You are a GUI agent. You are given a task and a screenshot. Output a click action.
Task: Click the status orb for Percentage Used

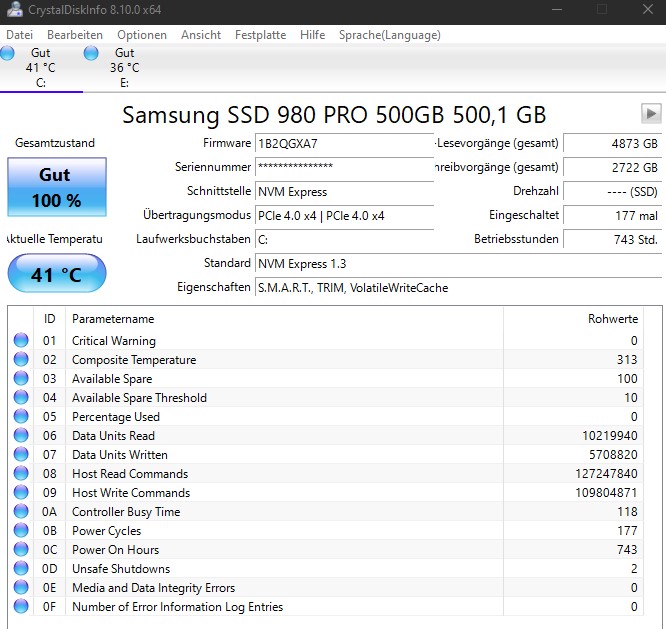pyautogui.click(x=21, y=416)
